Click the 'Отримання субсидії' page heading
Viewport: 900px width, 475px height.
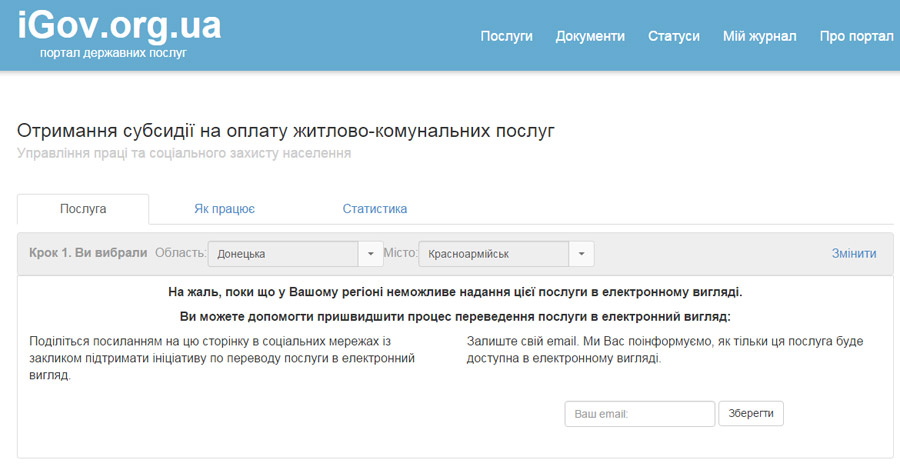pyautogui.click(x=285, y=131)
